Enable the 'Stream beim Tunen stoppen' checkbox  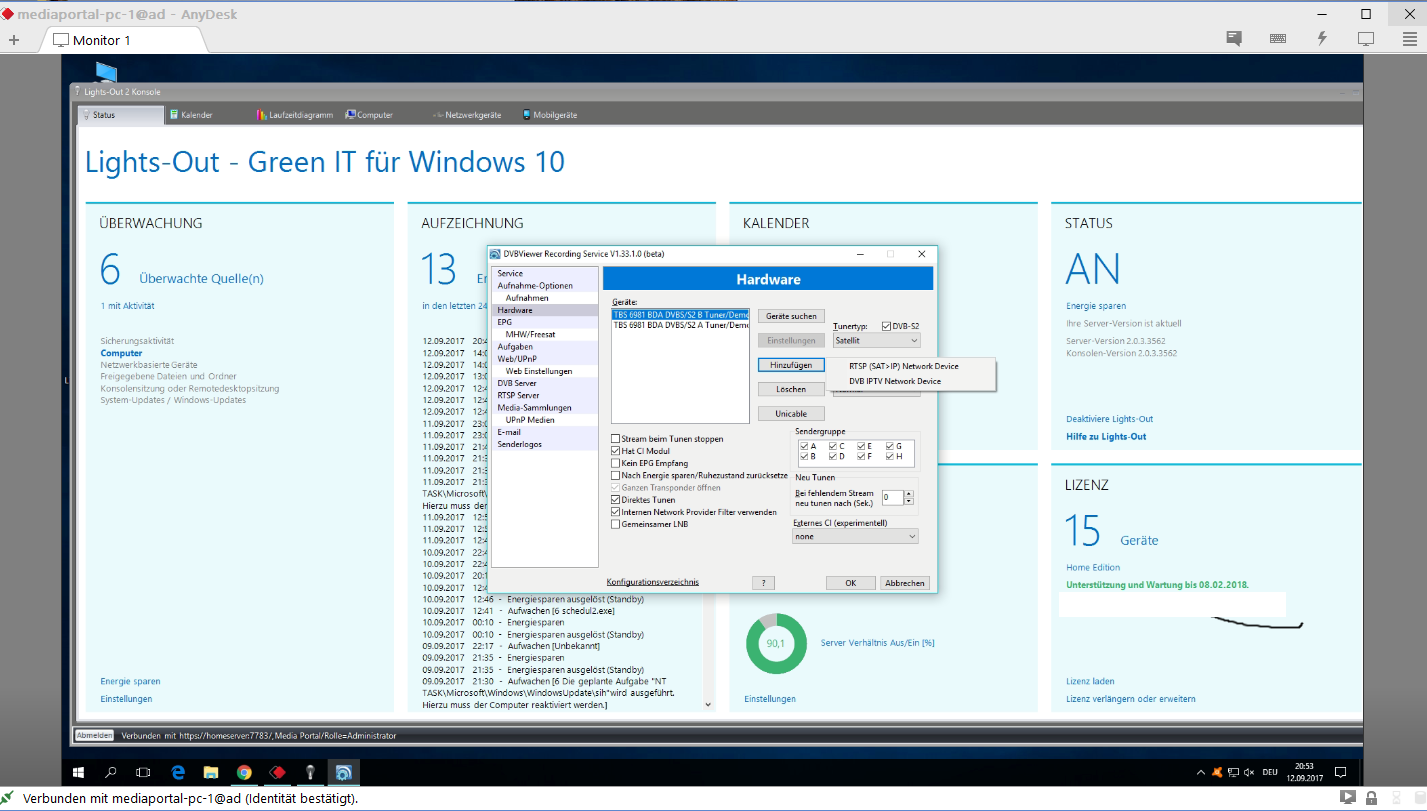[x=616, y=439]
